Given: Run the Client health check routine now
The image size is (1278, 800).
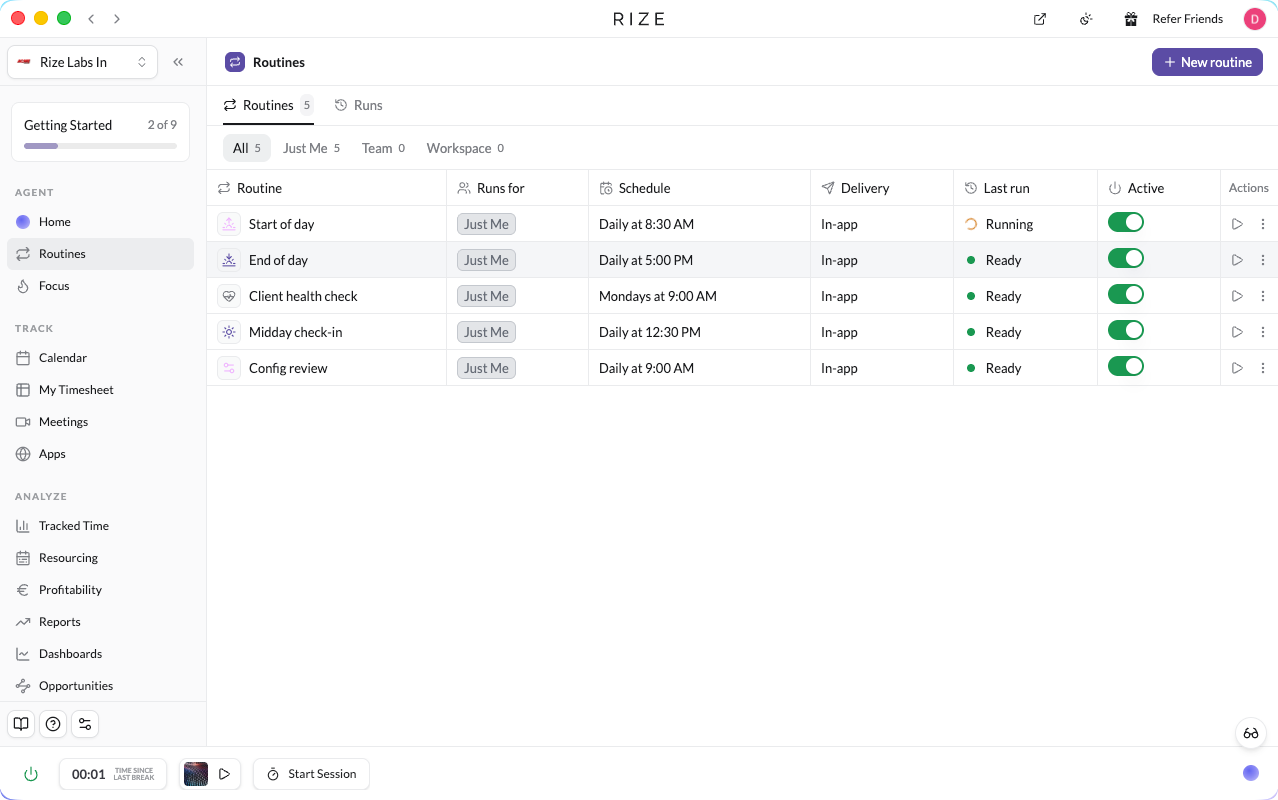Looking at the screenshot, I should point(1237,296).
